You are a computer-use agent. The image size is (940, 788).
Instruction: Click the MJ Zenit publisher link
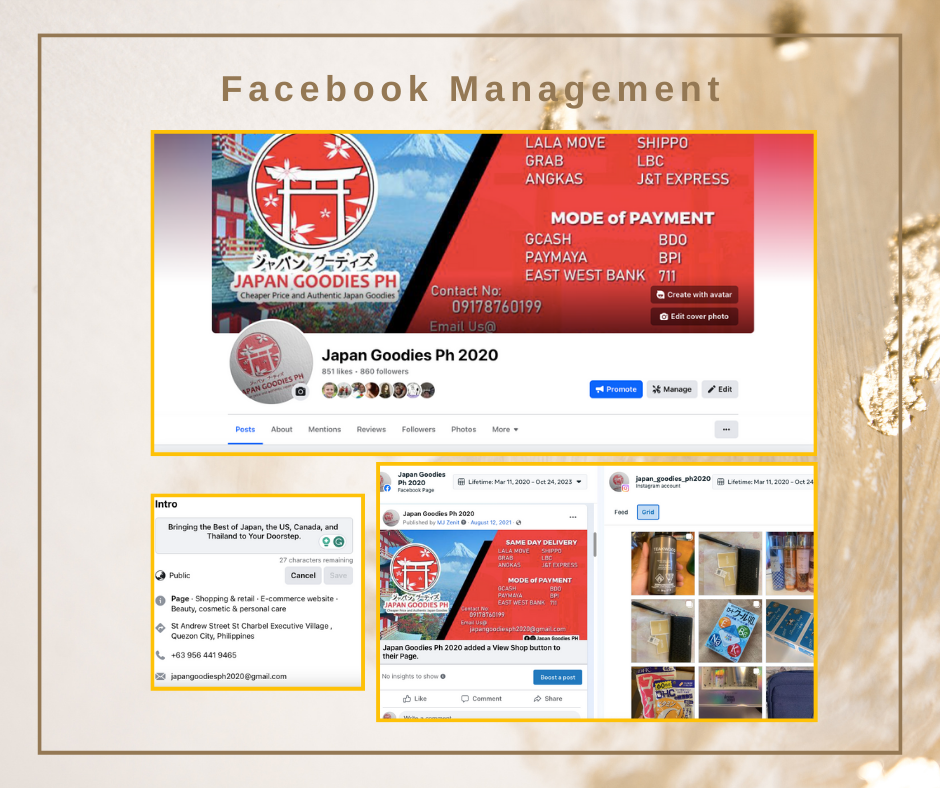(448, 522)
